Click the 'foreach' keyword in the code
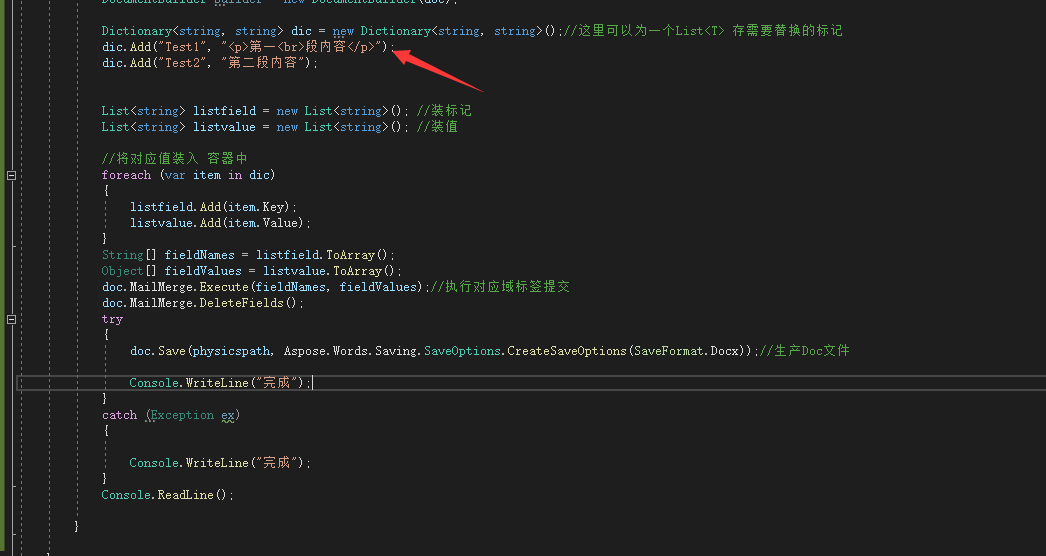 click(126, 175)
